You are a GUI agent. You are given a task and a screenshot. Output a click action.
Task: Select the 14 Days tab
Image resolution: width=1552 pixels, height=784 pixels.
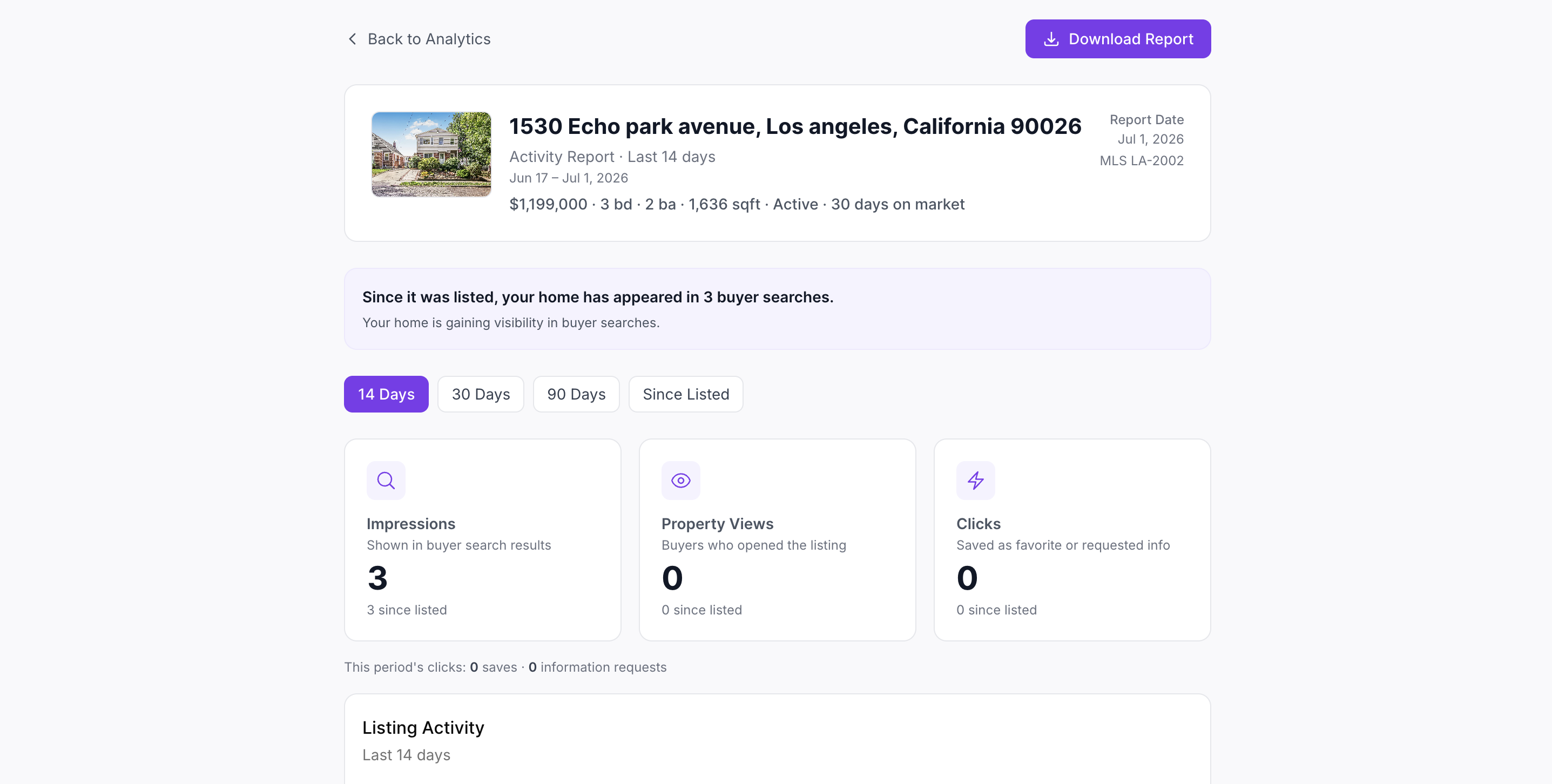pyautogui.click(x=386, y=394)
